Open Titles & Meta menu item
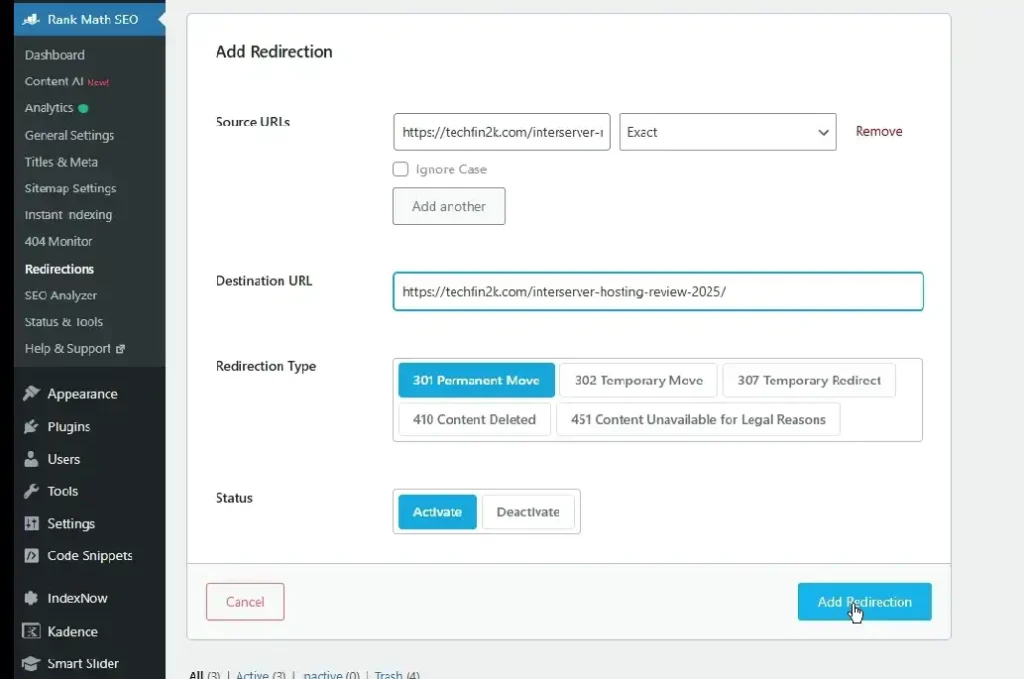The width and height of the screenshot is (1024, 679). point(61,162)
